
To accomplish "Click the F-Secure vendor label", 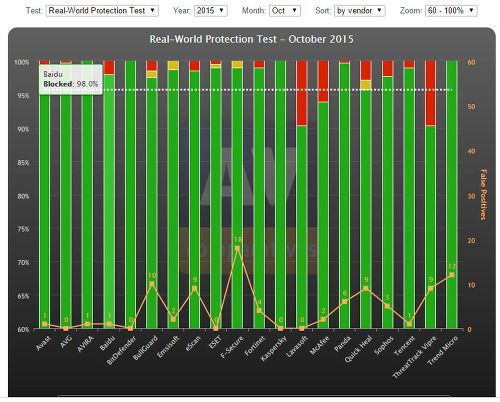I will (232, 347).
